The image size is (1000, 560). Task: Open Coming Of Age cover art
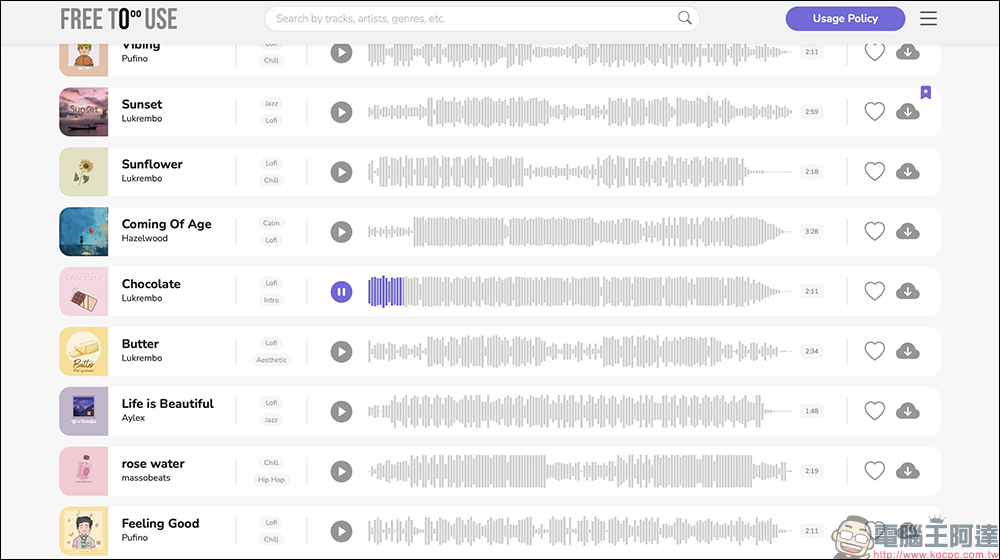click(84, 232)
